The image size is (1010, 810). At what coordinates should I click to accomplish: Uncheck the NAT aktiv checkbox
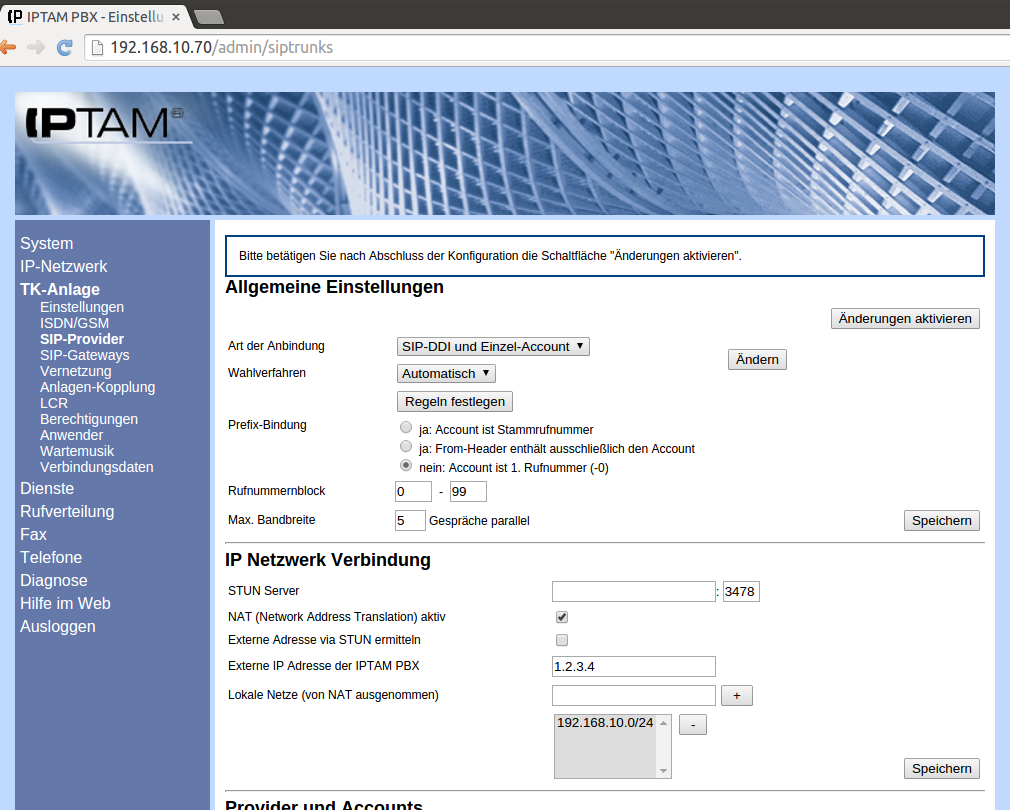[561, 617]
